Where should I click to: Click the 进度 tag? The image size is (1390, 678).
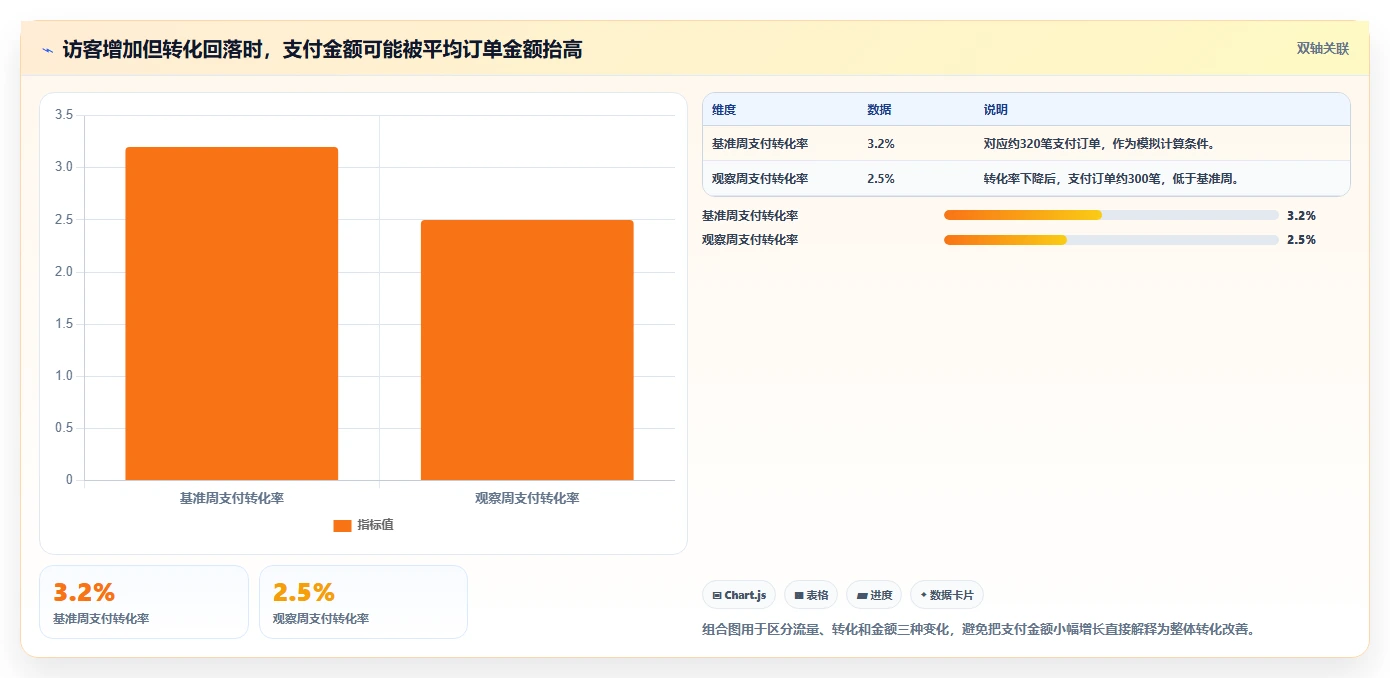coord(874,595)
